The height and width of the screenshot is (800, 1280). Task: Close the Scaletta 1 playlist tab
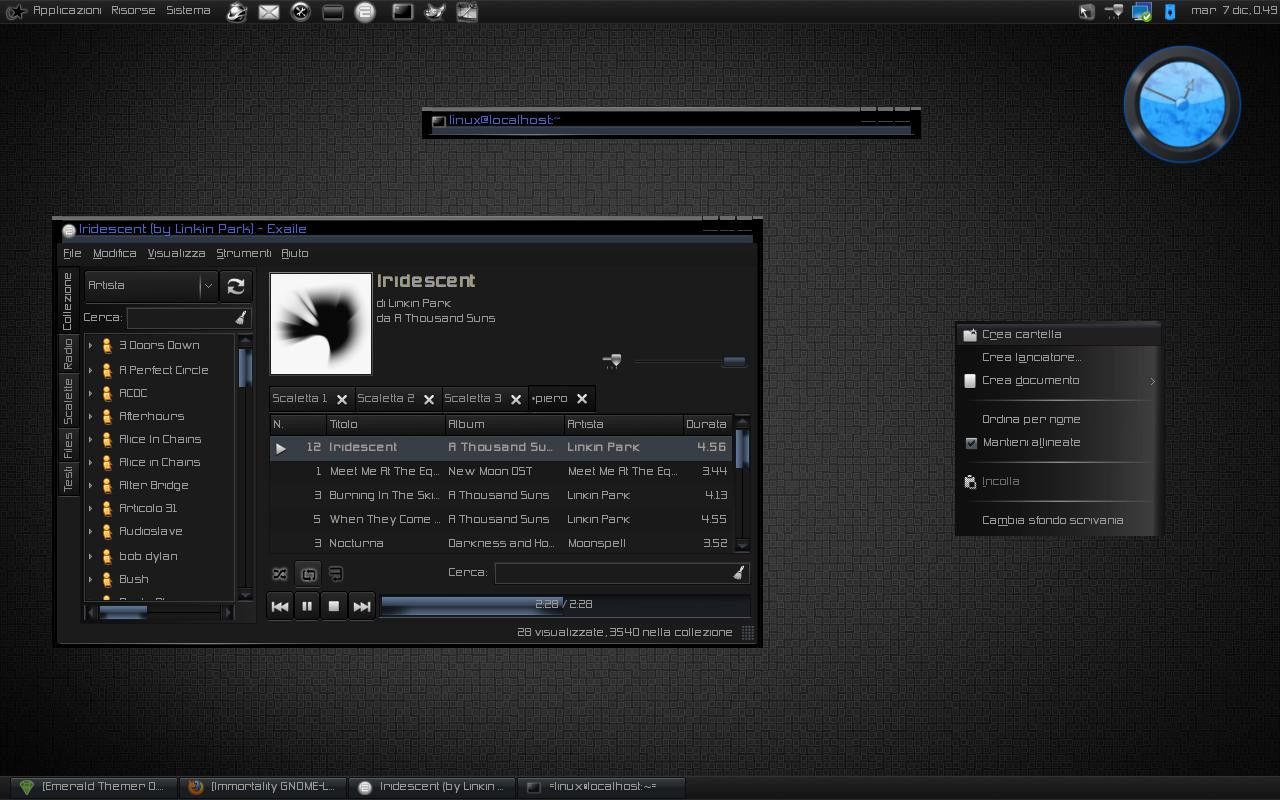[342, 399]
